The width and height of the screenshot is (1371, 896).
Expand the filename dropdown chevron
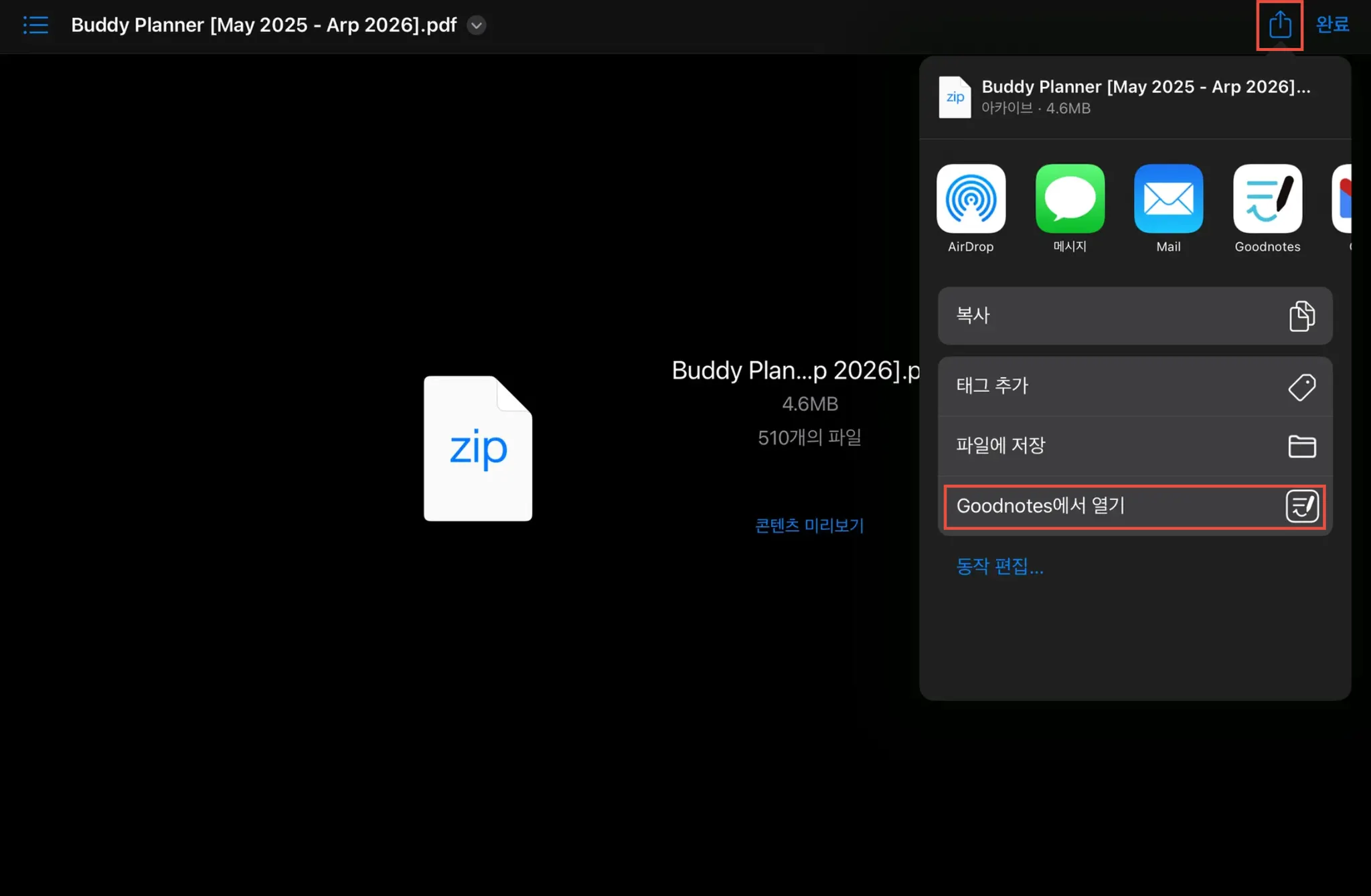(x=476, y=25)
